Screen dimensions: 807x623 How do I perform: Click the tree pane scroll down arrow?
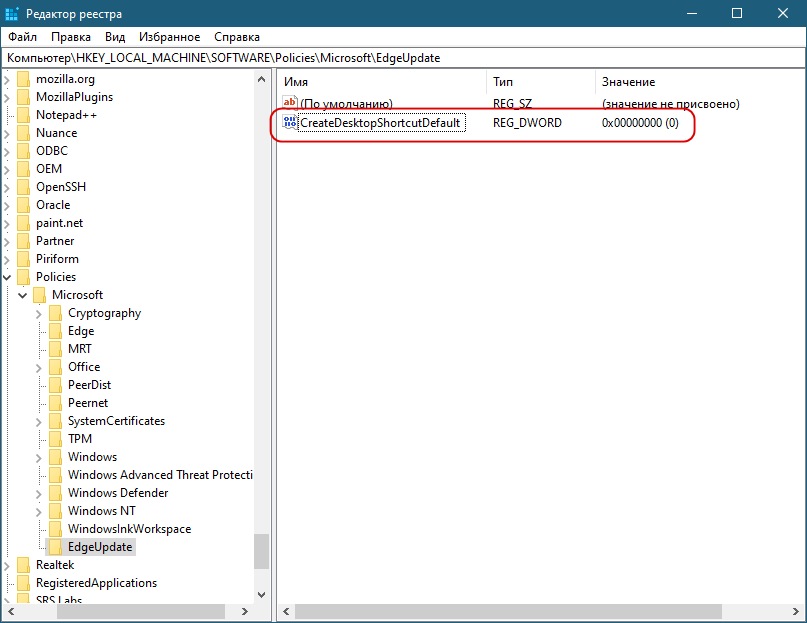click(x=261, y=595)
